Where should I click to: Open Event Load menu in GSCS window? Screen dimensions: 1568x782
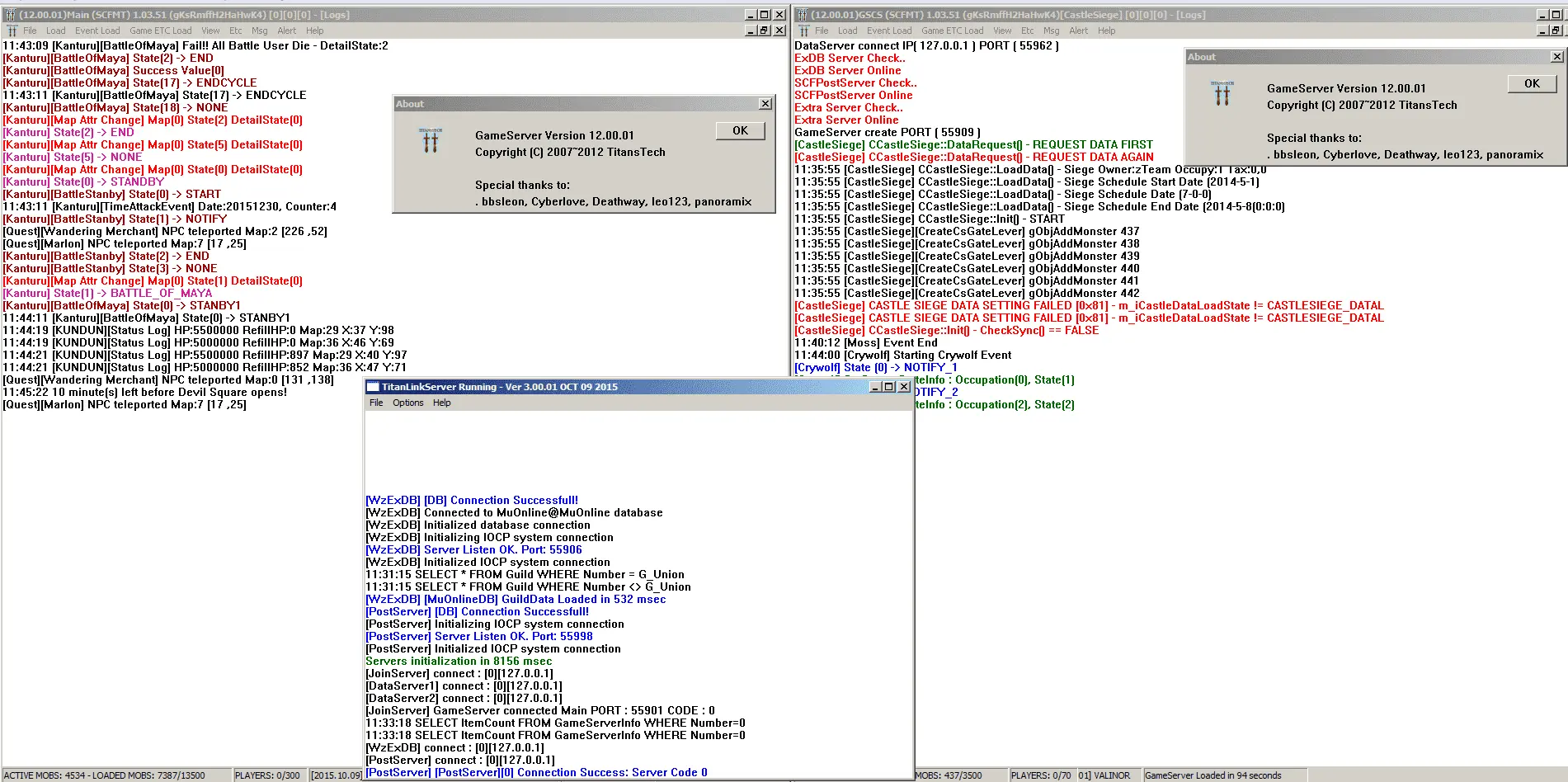click(889, 31)
